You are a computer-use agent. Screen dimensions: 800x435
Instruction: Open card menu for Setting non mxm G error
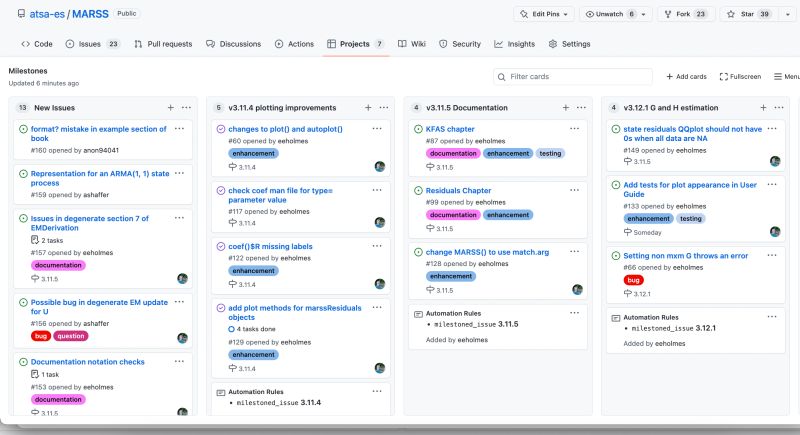click(x=772, y=255)
